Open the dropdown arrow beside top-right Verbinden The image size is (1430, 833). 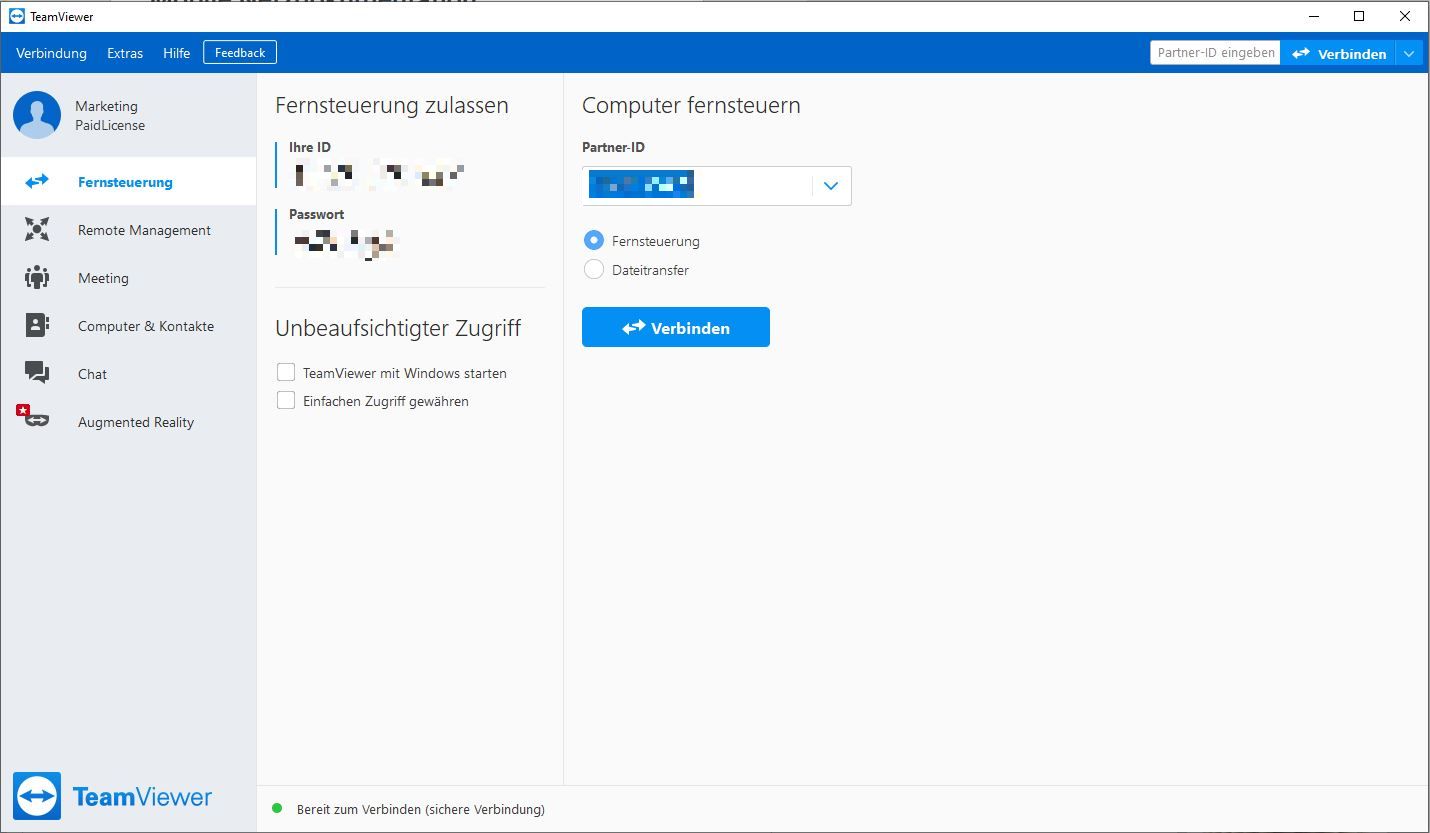click(x=1409, y=53)
